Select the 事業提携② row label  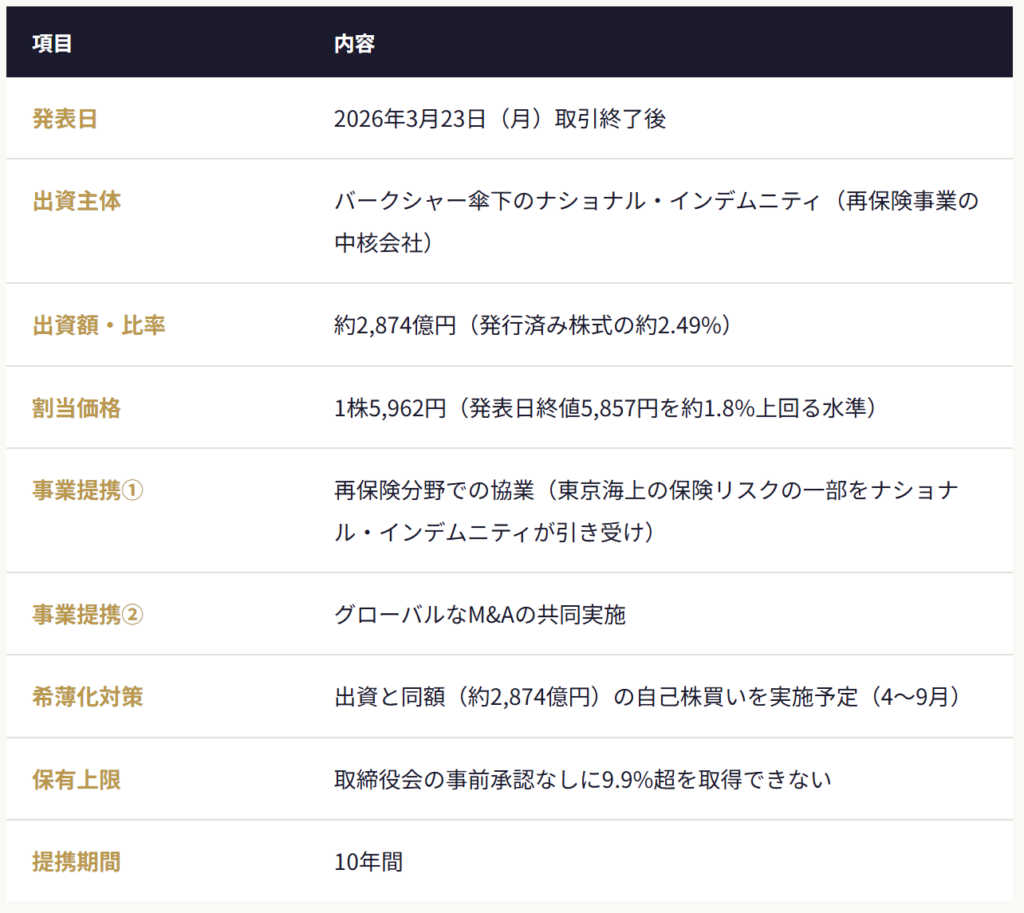click(x=88, y=614)
